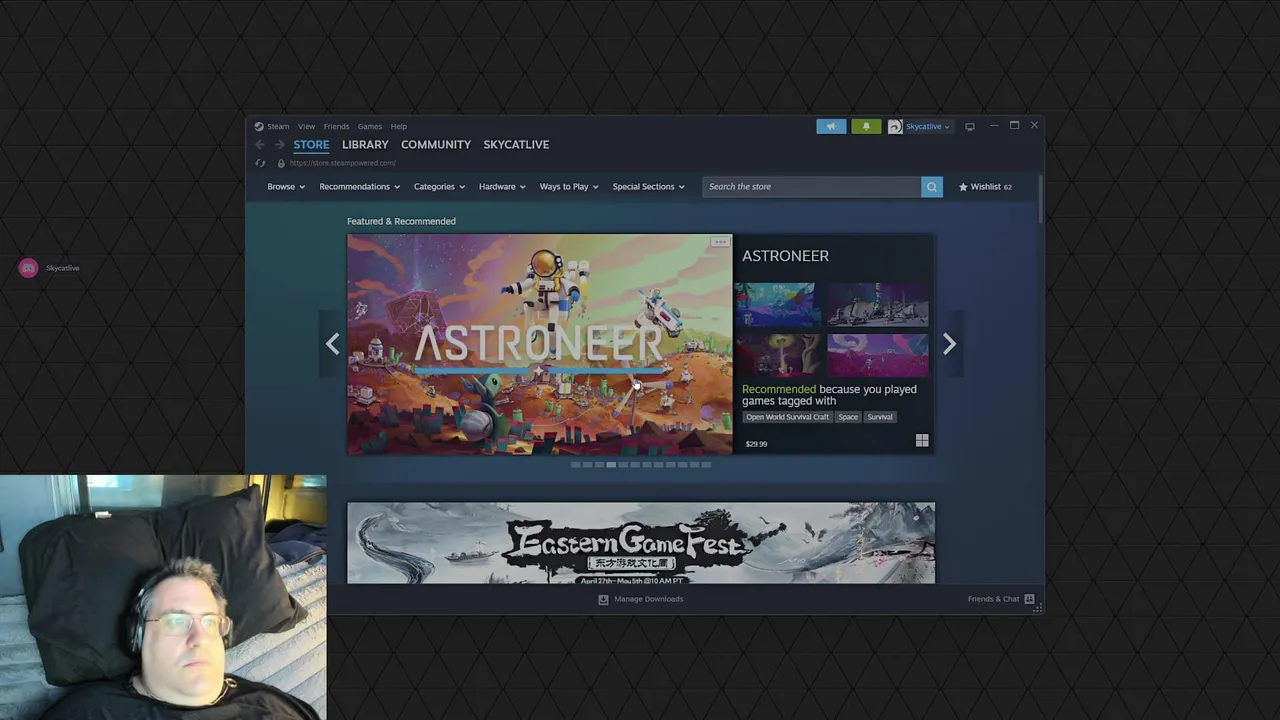This screenshot has height=720, width=1280.
Task: Open the megaphone announcements button
Action: [x=831, y=126]
